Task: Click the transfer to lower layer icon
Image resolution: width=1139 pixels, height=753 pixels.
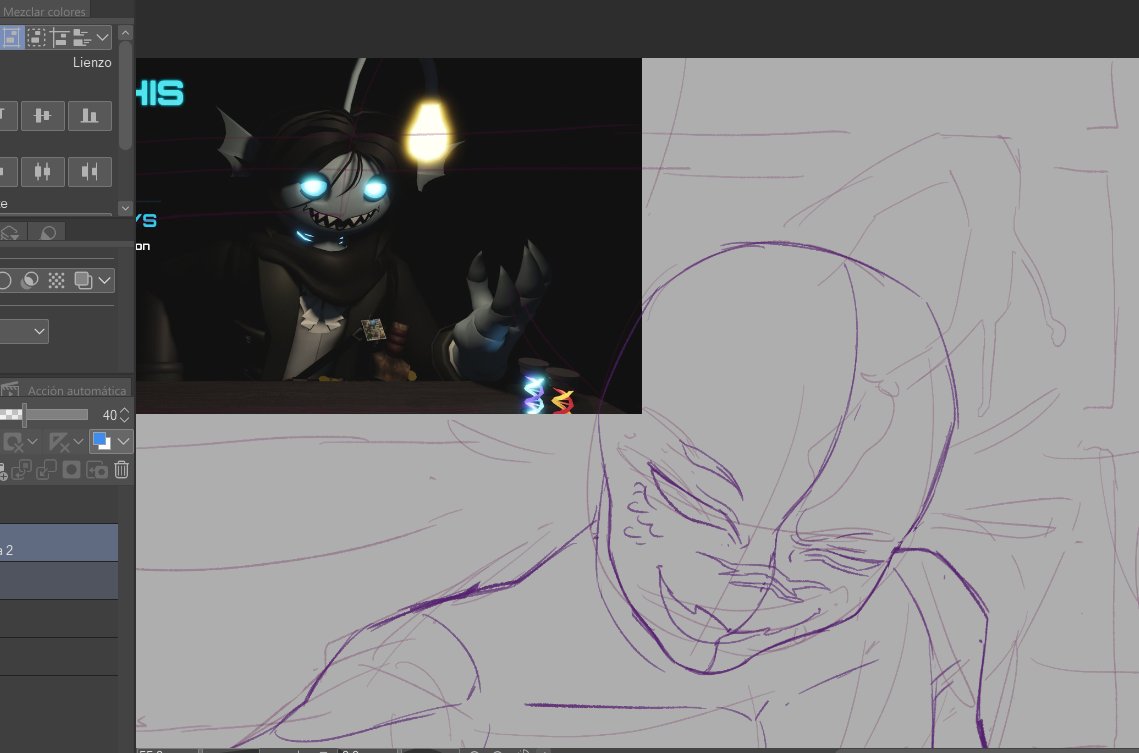Action: tap(22, 470)
